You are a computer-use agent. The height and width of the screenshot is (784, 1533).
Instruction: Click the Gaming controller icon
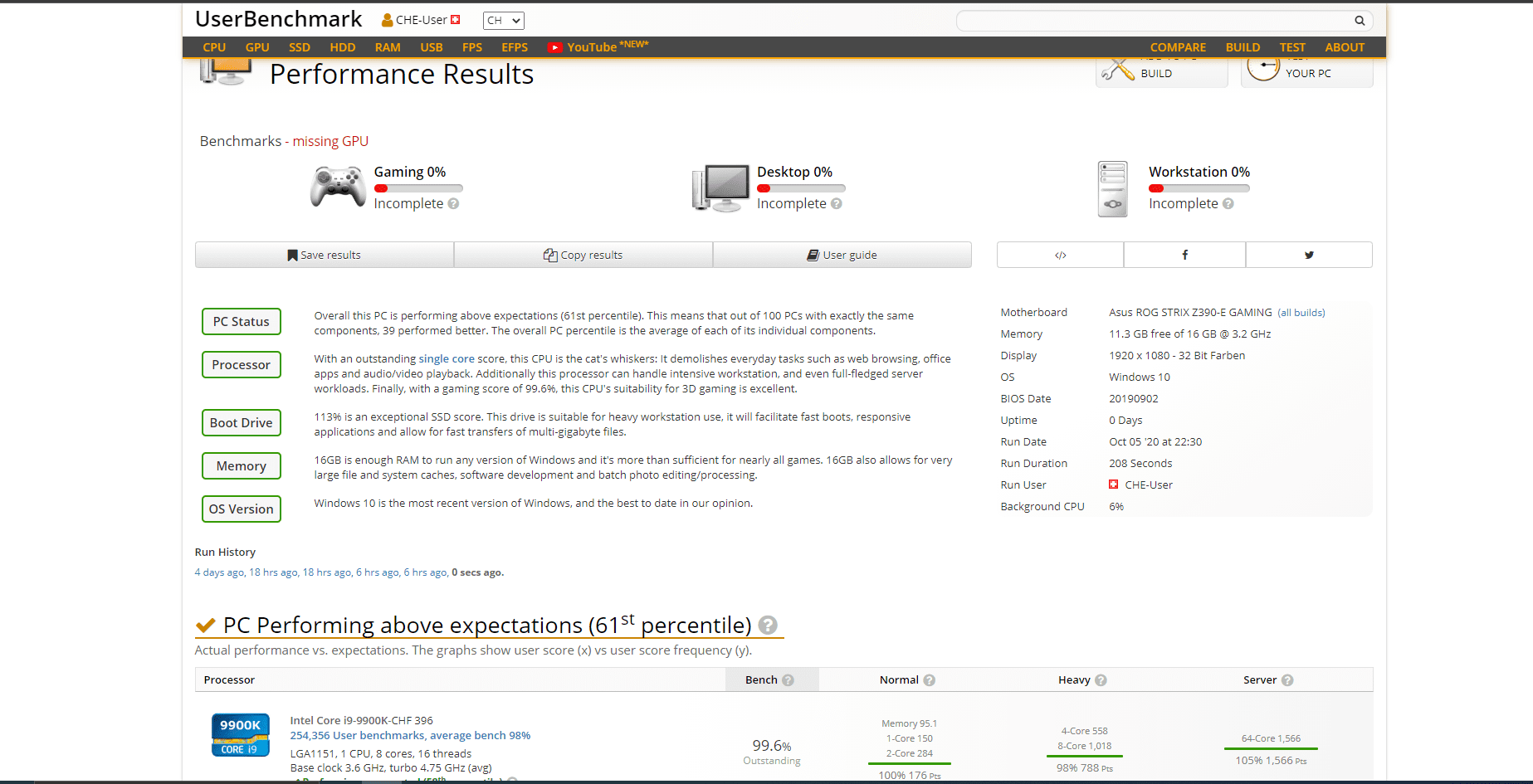point(338,186)
